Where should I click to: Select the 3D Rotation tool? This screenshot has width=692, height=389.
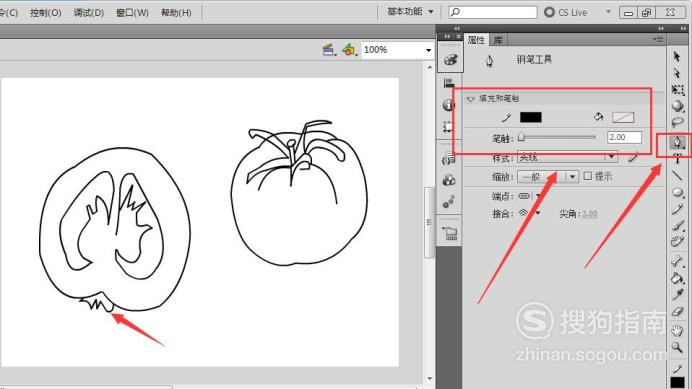point(677,106)
